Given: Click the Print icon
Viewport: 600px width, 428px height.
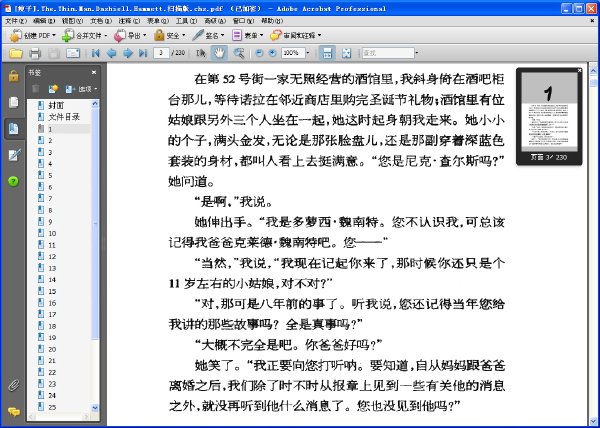Looking at the screenshot, I should tap(35, 53).
